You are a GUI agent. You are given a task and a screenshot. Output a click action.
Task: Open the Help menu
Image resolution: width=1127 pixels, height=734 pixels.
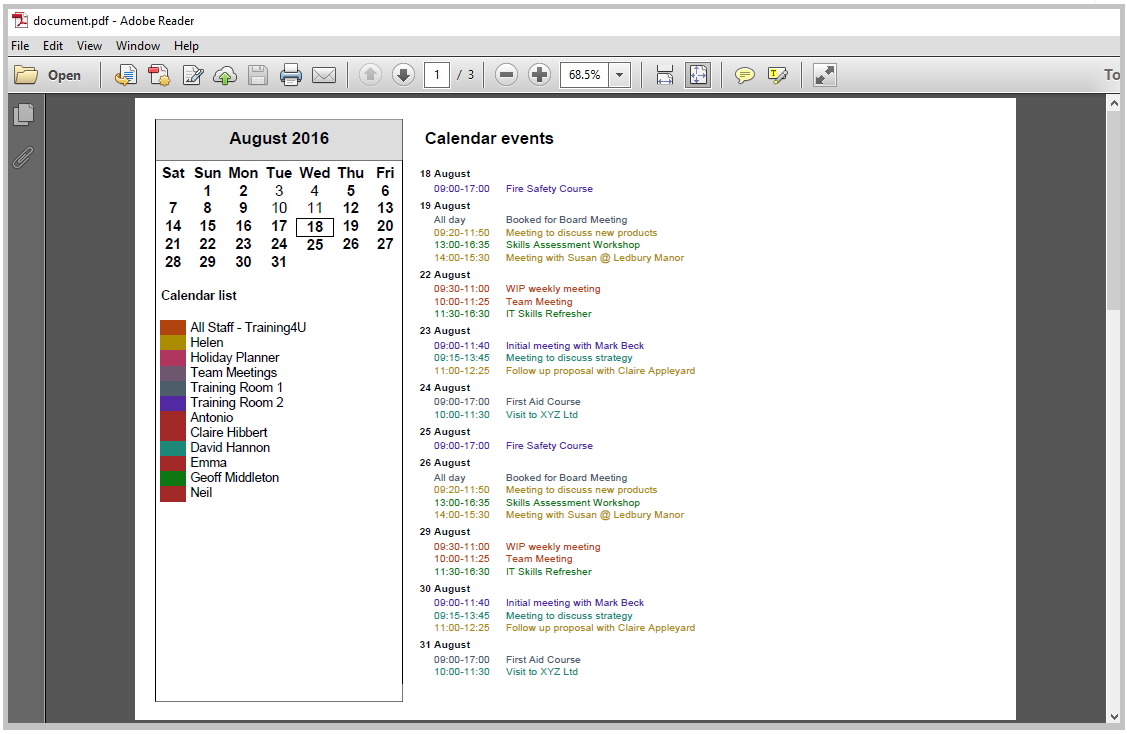coord(186,46)
